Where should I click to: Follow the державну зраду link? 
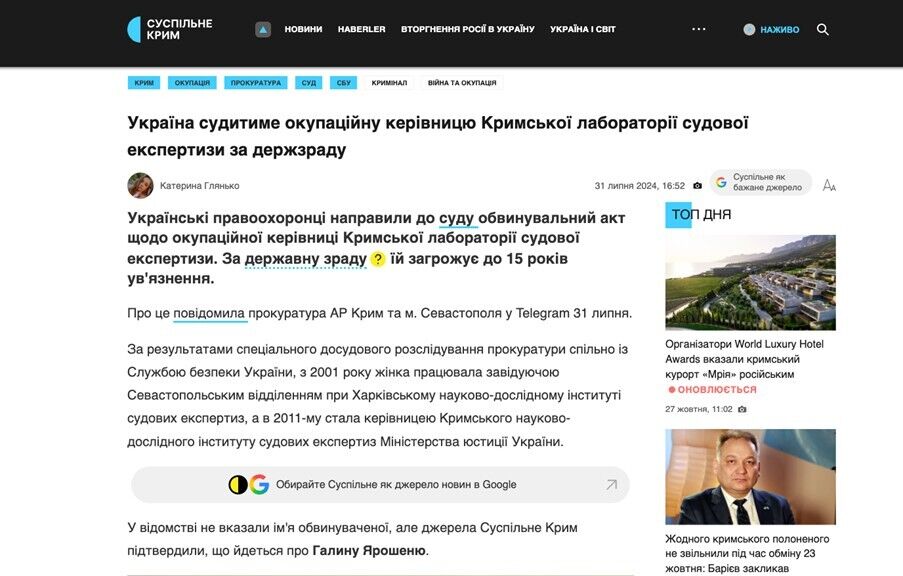[x=306, y=259]
